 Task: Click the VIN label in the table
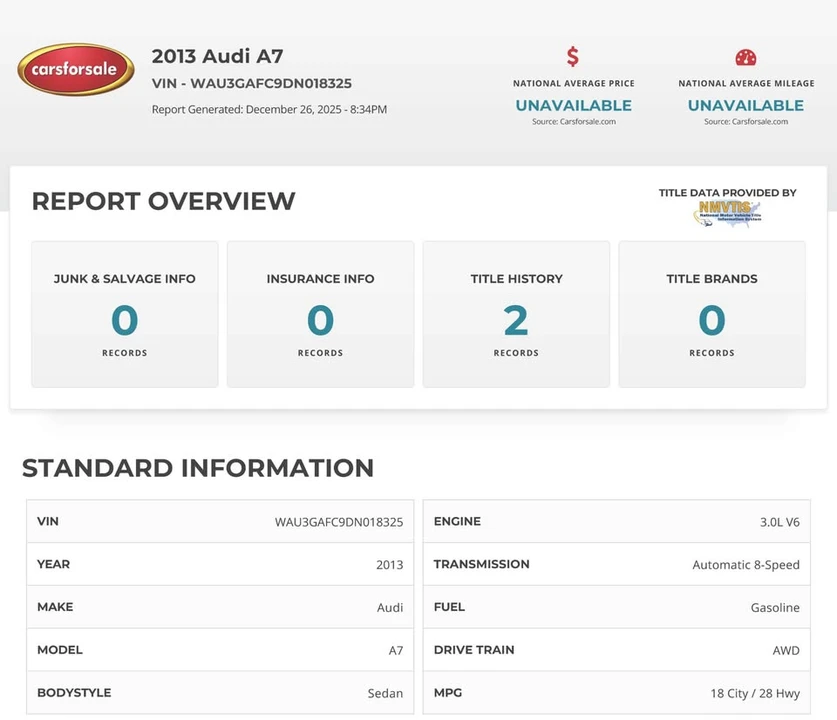48,521
